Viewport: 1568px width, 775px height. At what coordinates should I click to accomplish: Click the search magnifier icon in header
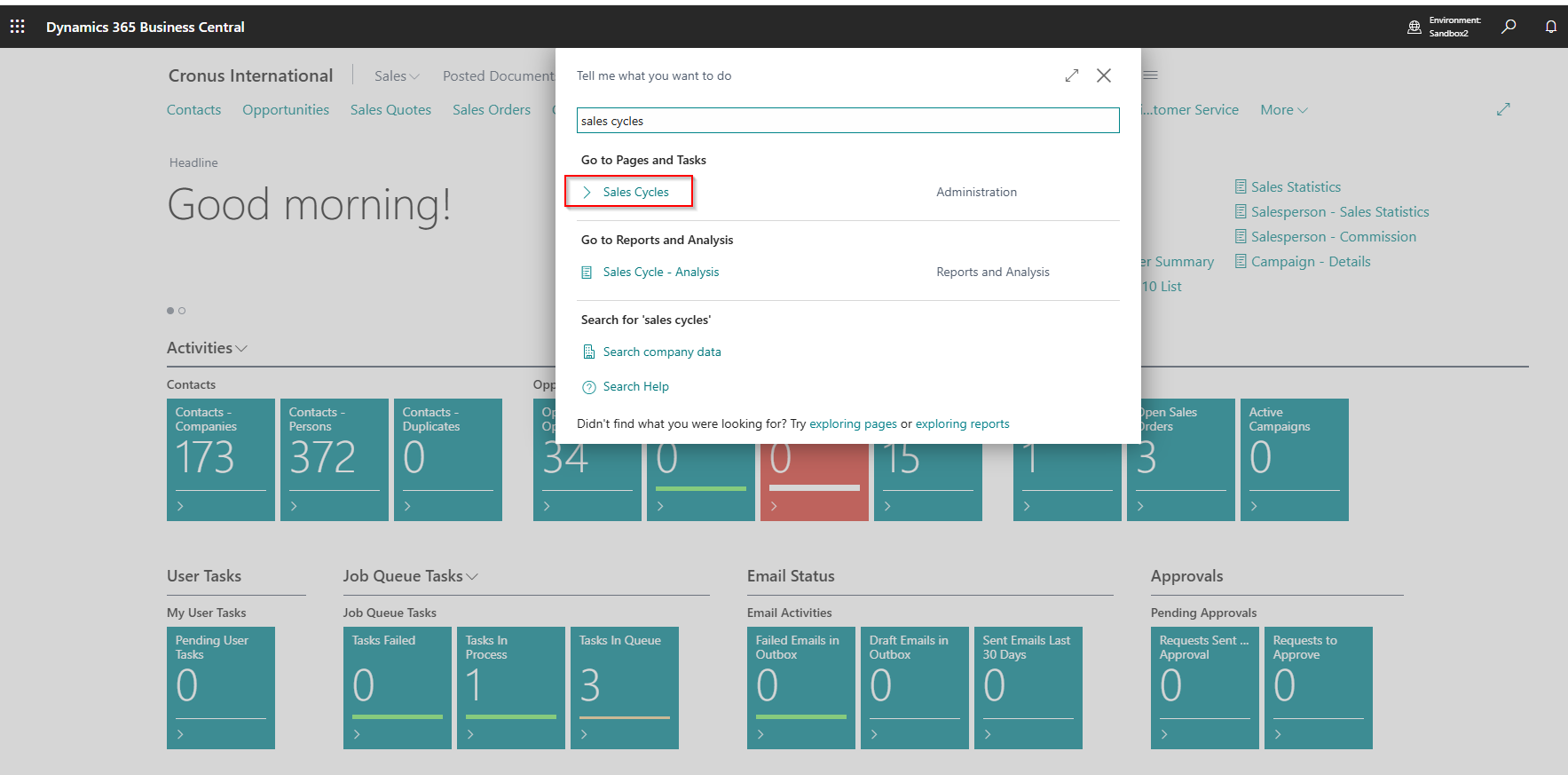click(x=1509, y=27)
